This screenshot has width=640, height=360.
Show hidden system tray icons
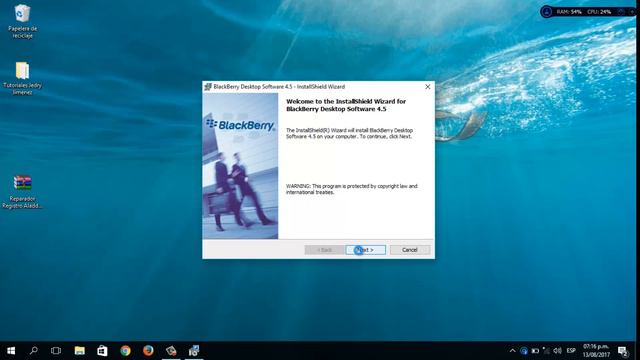[x=513, y=351]
